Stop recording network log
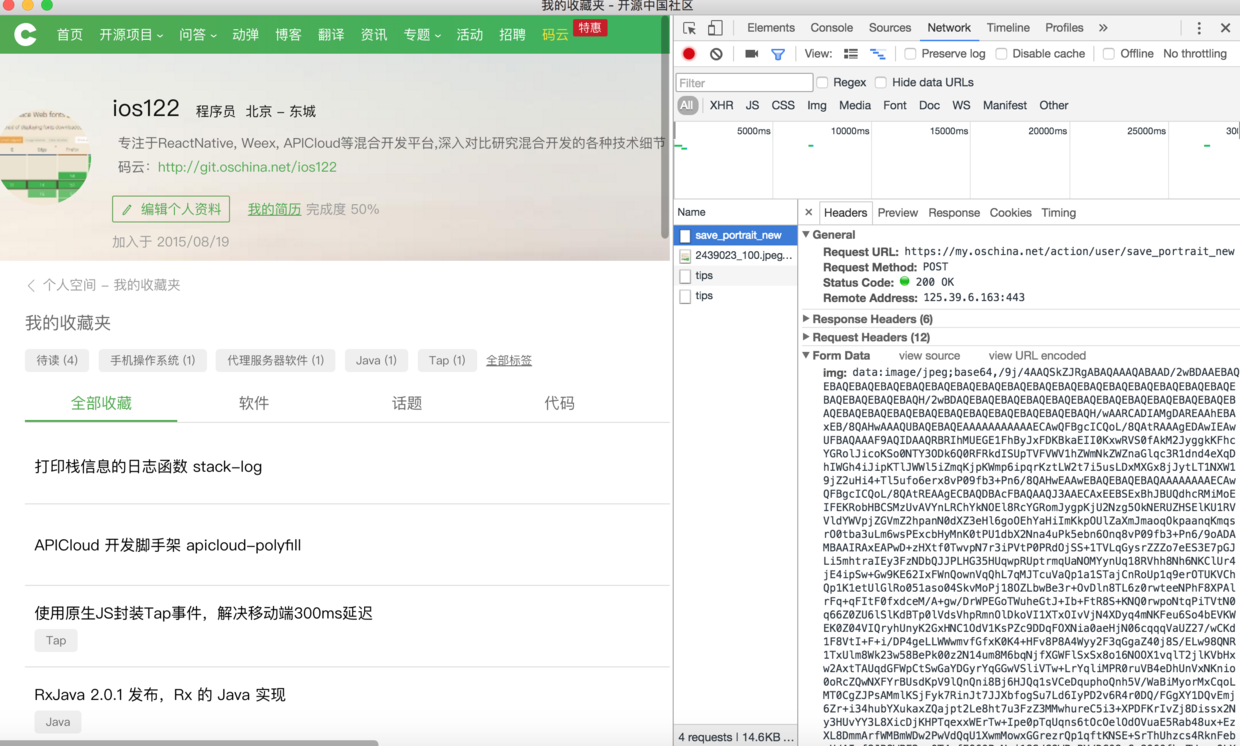 tap(689, 54)
